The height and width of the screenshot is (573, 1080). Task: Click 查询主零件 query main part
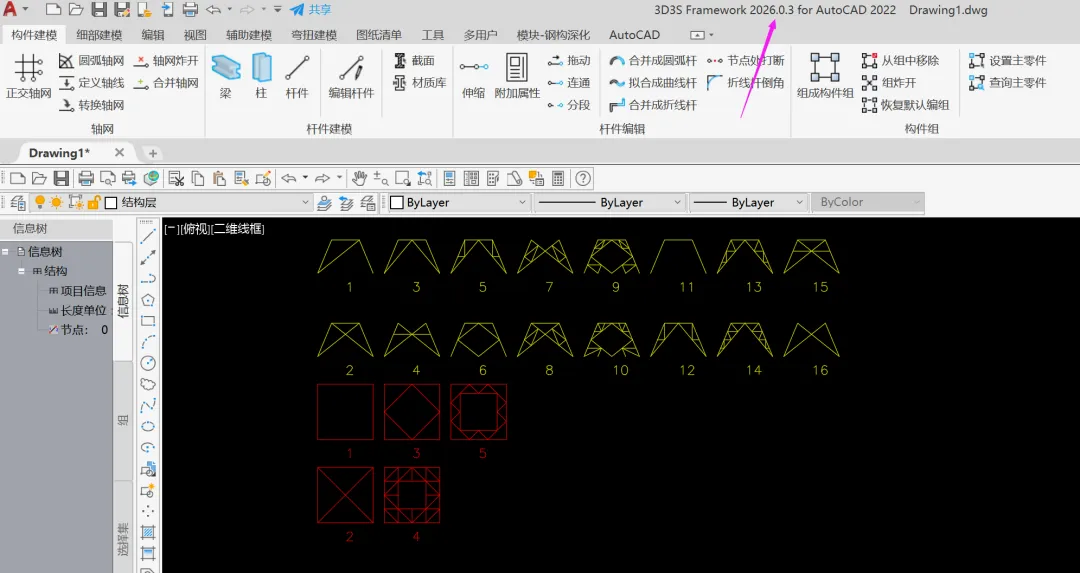pyautogui.click(x=1007, y=83)
